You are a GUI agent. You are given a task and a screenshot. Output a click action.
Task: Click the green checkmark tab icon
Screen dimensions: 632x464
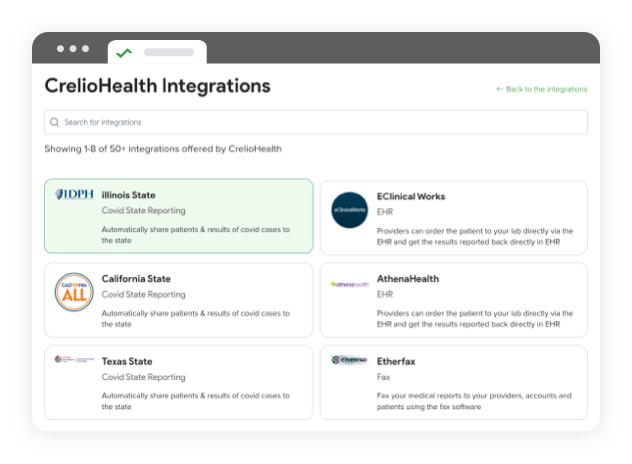(124, 52)
